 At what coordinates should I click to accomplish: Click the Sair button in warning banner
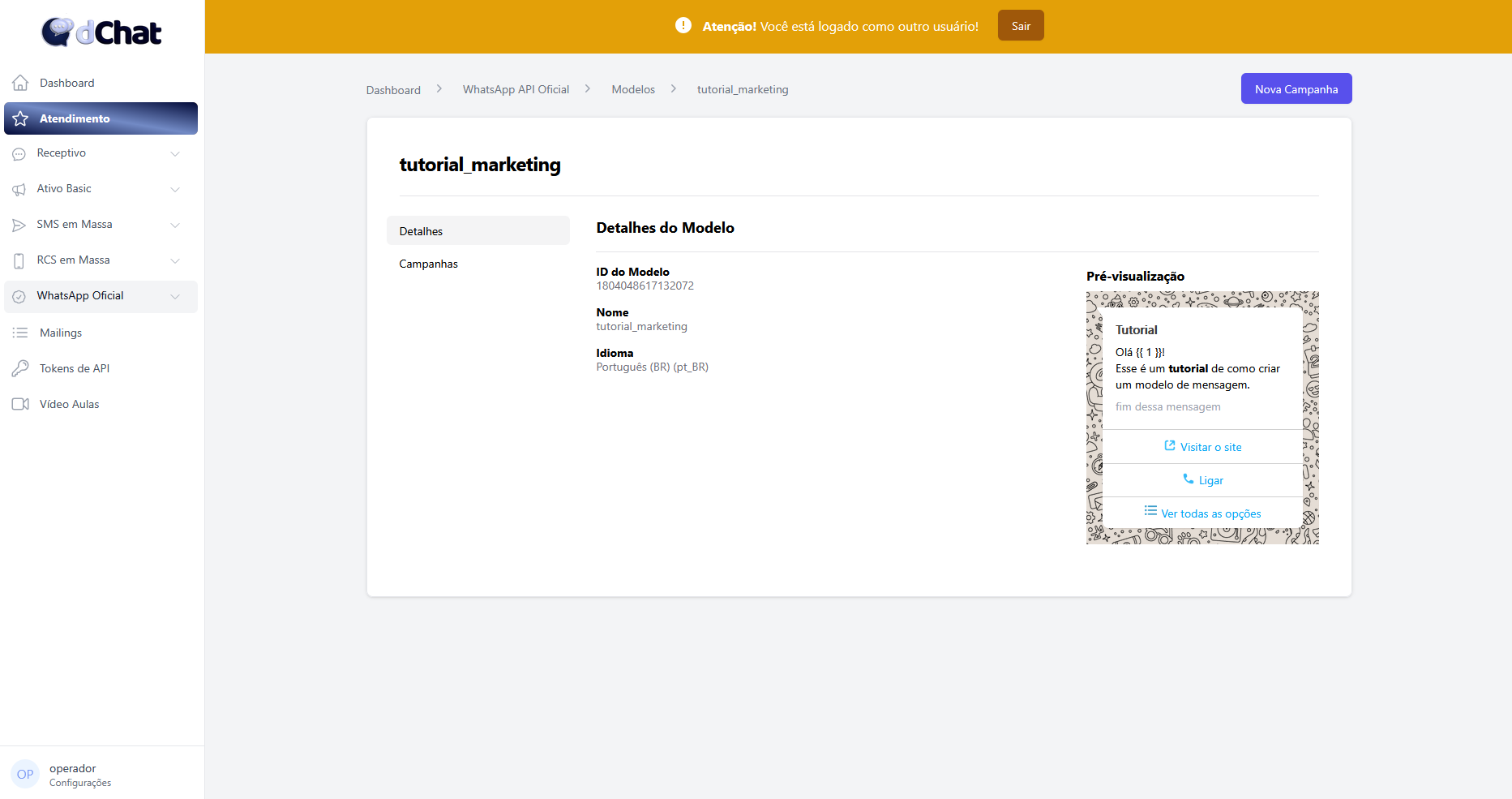1021,26
